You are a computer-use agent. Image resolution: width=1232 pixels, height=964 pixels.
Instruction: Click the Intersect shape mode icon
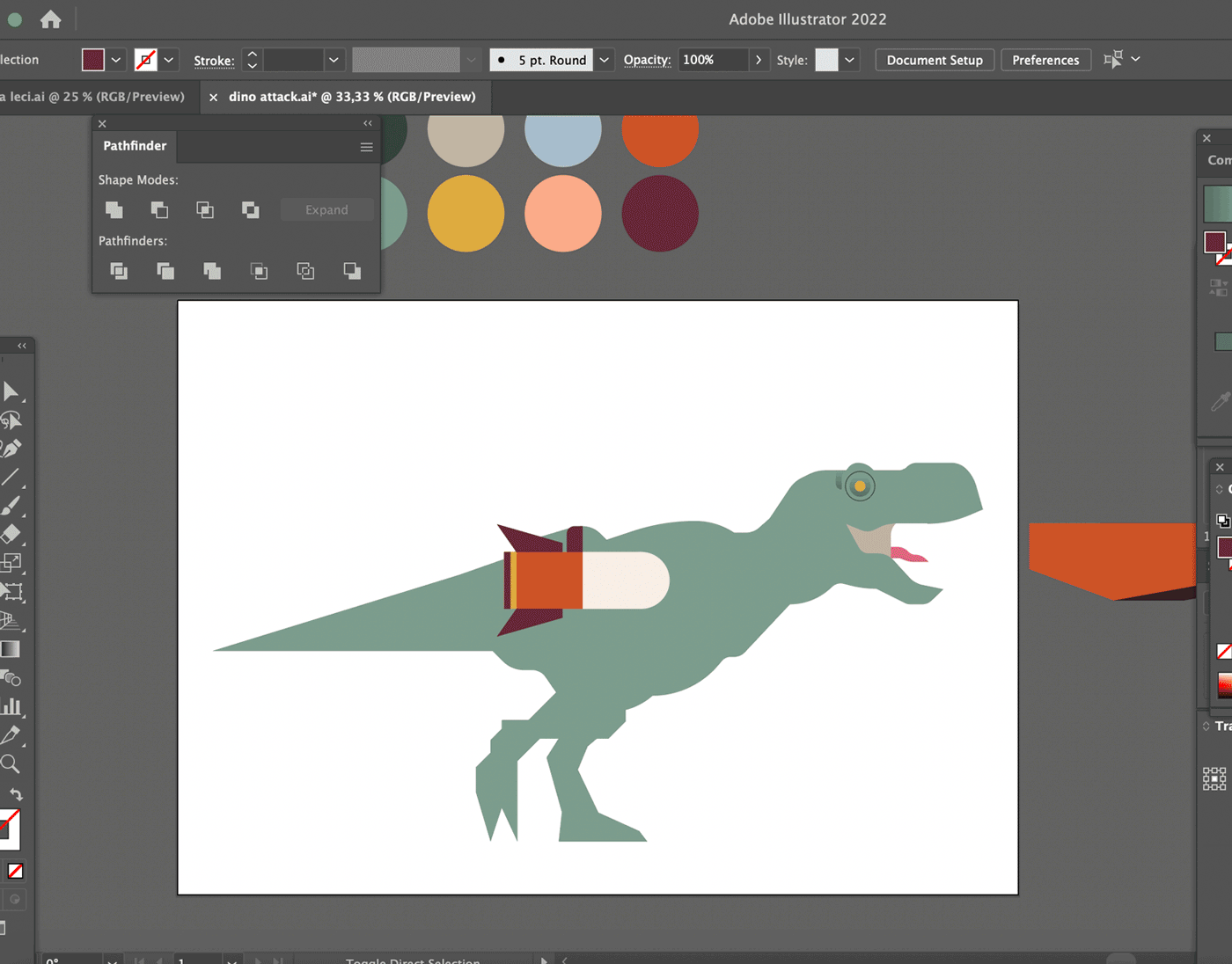click(205, 209)
